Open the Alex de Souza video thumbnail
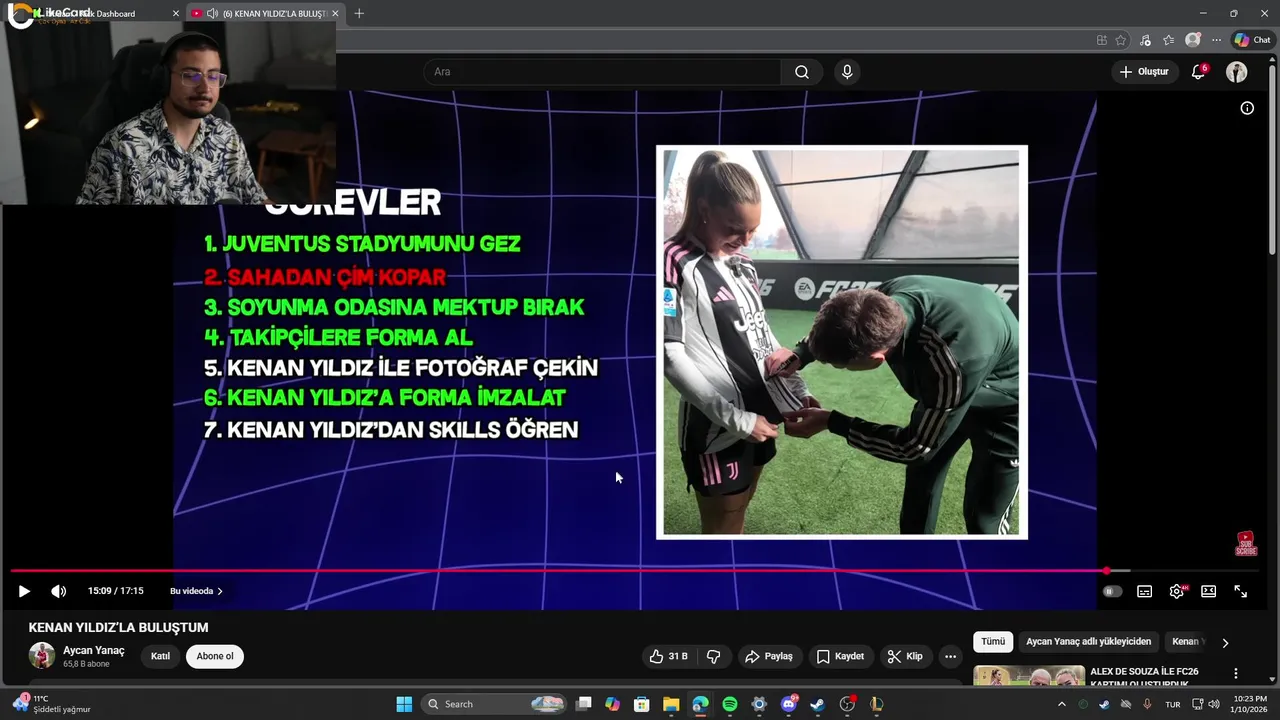 [x=1029, y=676]
